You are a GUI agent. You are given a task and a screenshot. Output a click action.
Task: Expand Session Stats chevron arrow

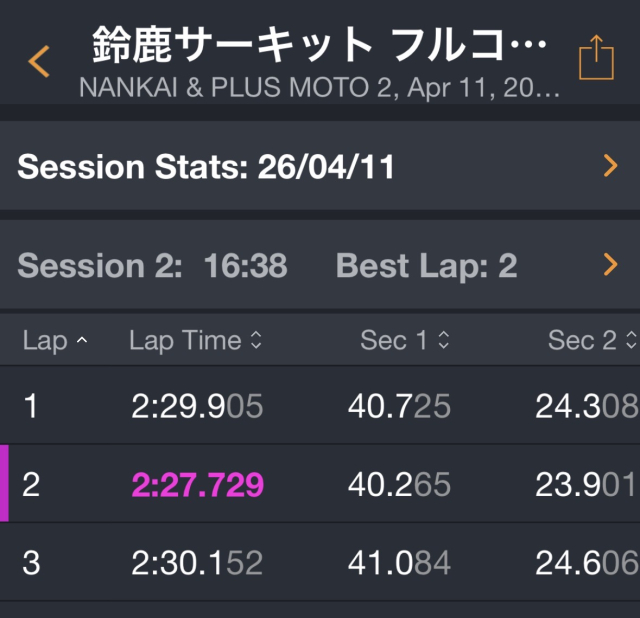611,167
